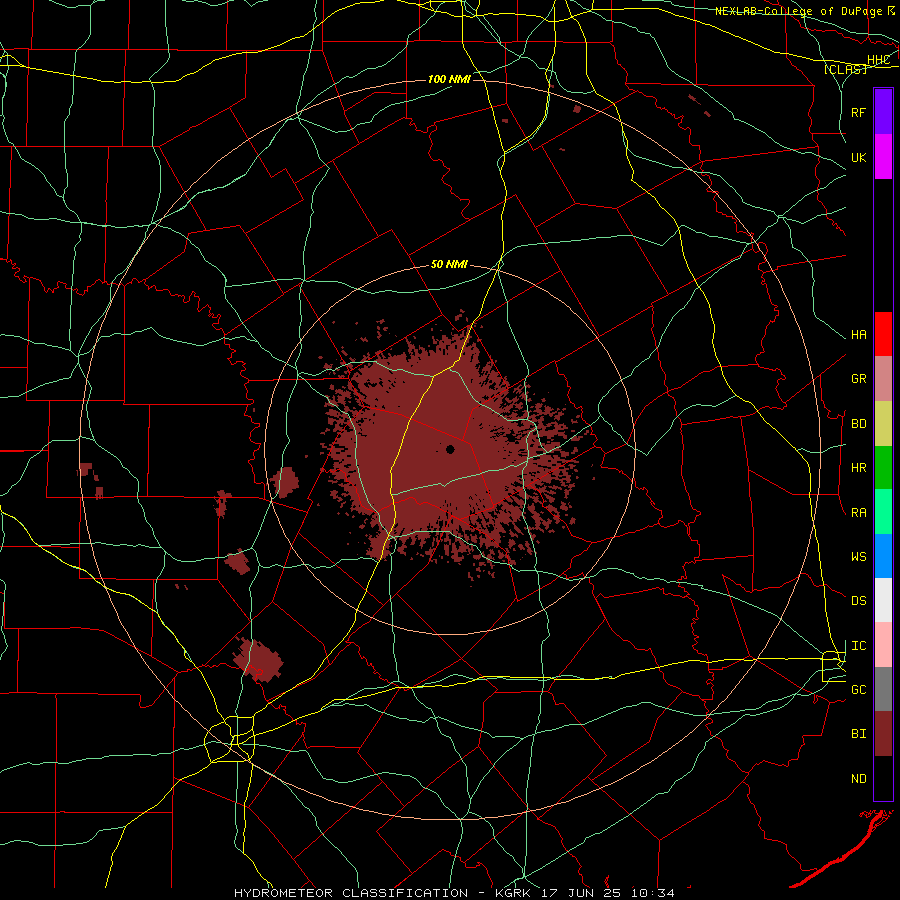Click the "GC" legend label
This screenshot has width=900, height=900.
click(x=858, y=690)
